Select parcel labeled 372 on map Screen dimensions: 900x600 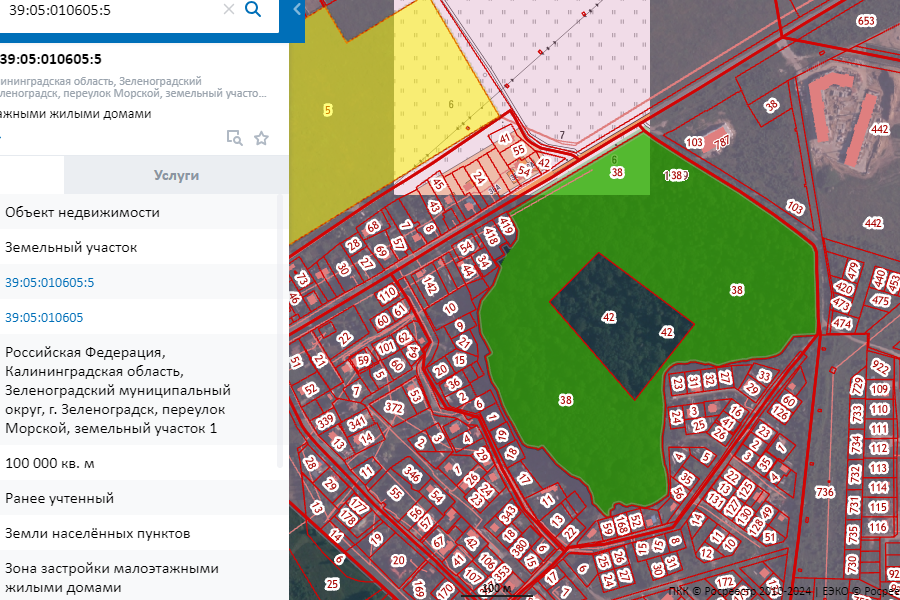394,407
